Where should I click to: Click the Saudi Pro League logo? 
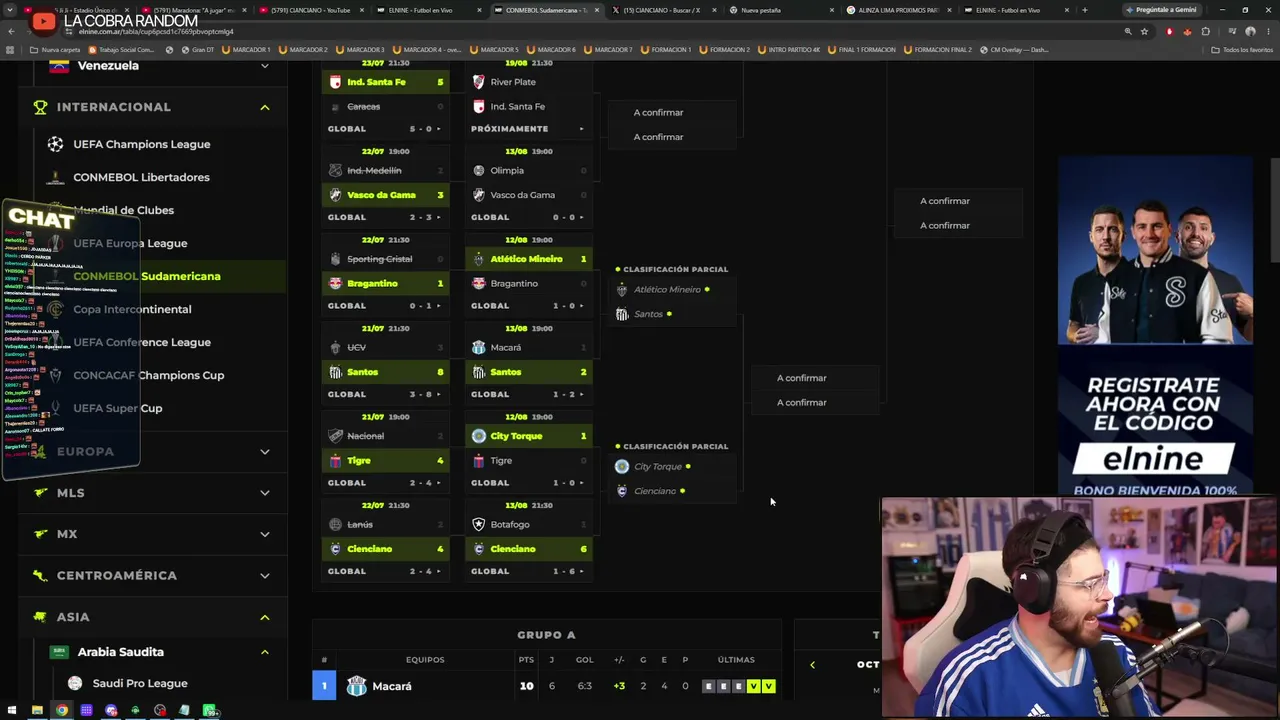pyautogui.click(x=75, y=683)
